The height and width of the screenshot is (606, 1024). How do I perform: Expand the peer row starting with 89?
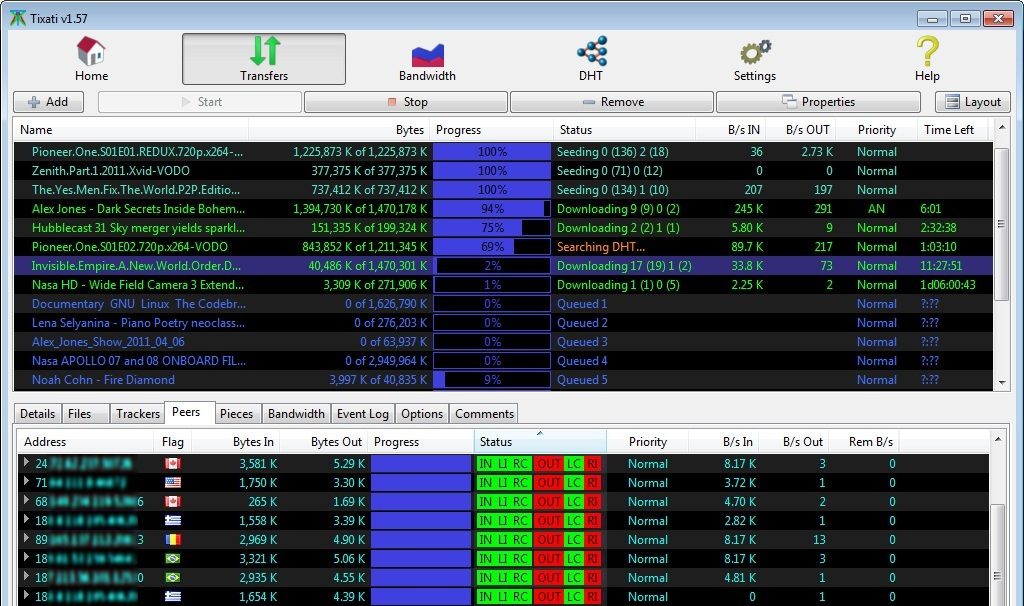(x=26, y=538)
